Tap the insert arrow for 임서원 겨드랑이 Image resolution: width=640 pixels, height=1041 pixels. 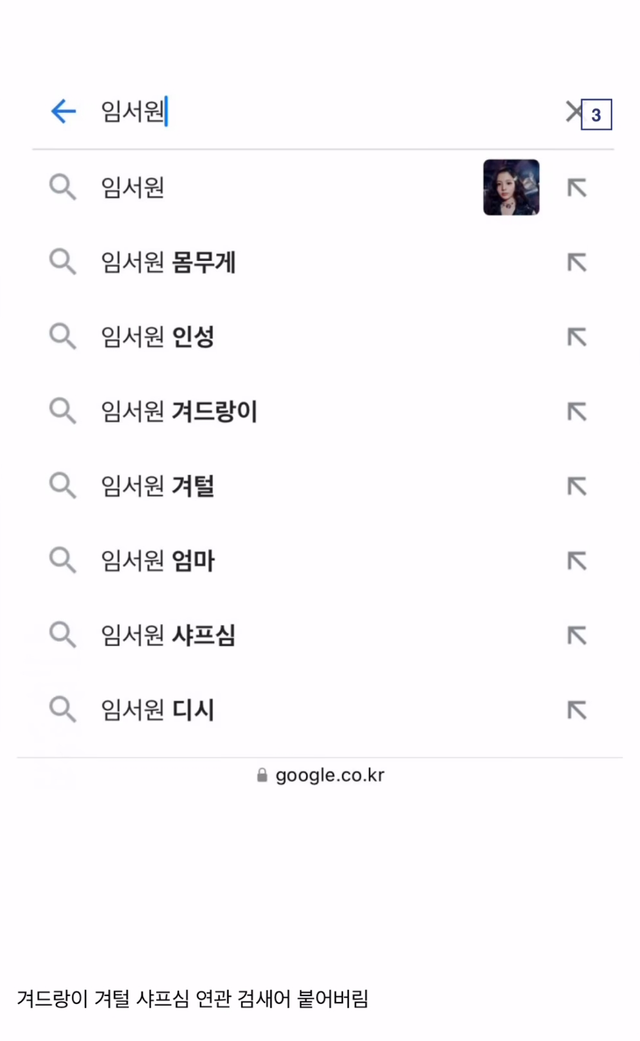coord(577,411)
